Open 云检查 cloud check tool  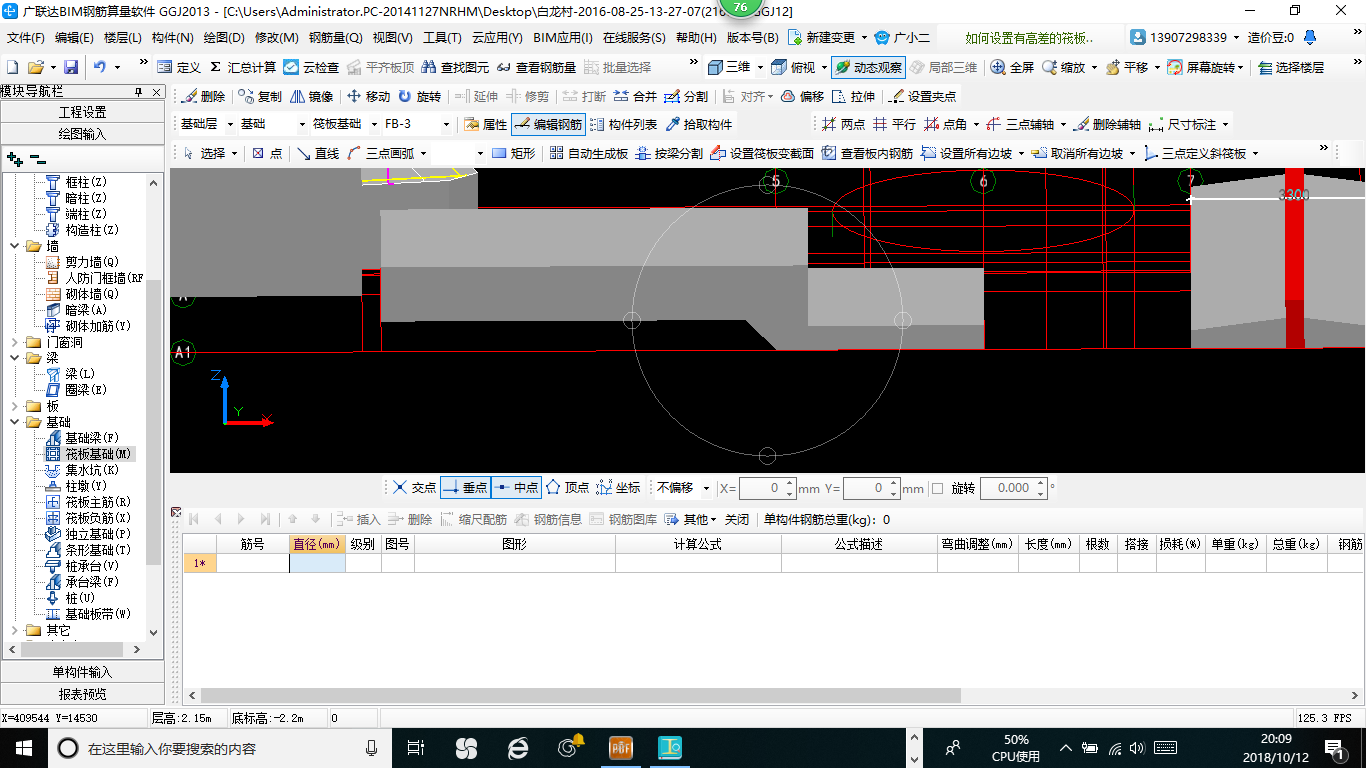click(x=311, y=67)
